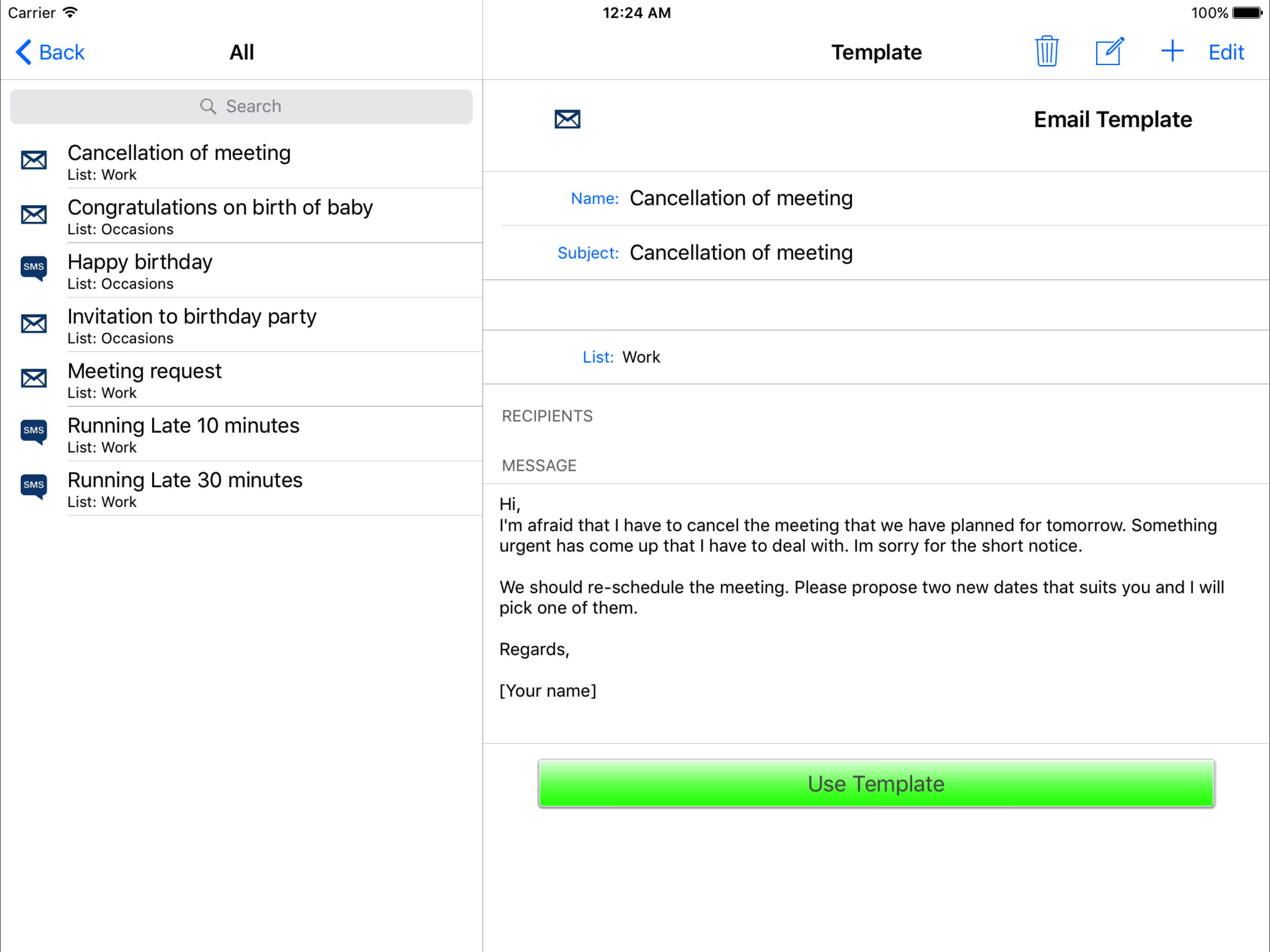Click the Meeting request envelope icon

34,378
